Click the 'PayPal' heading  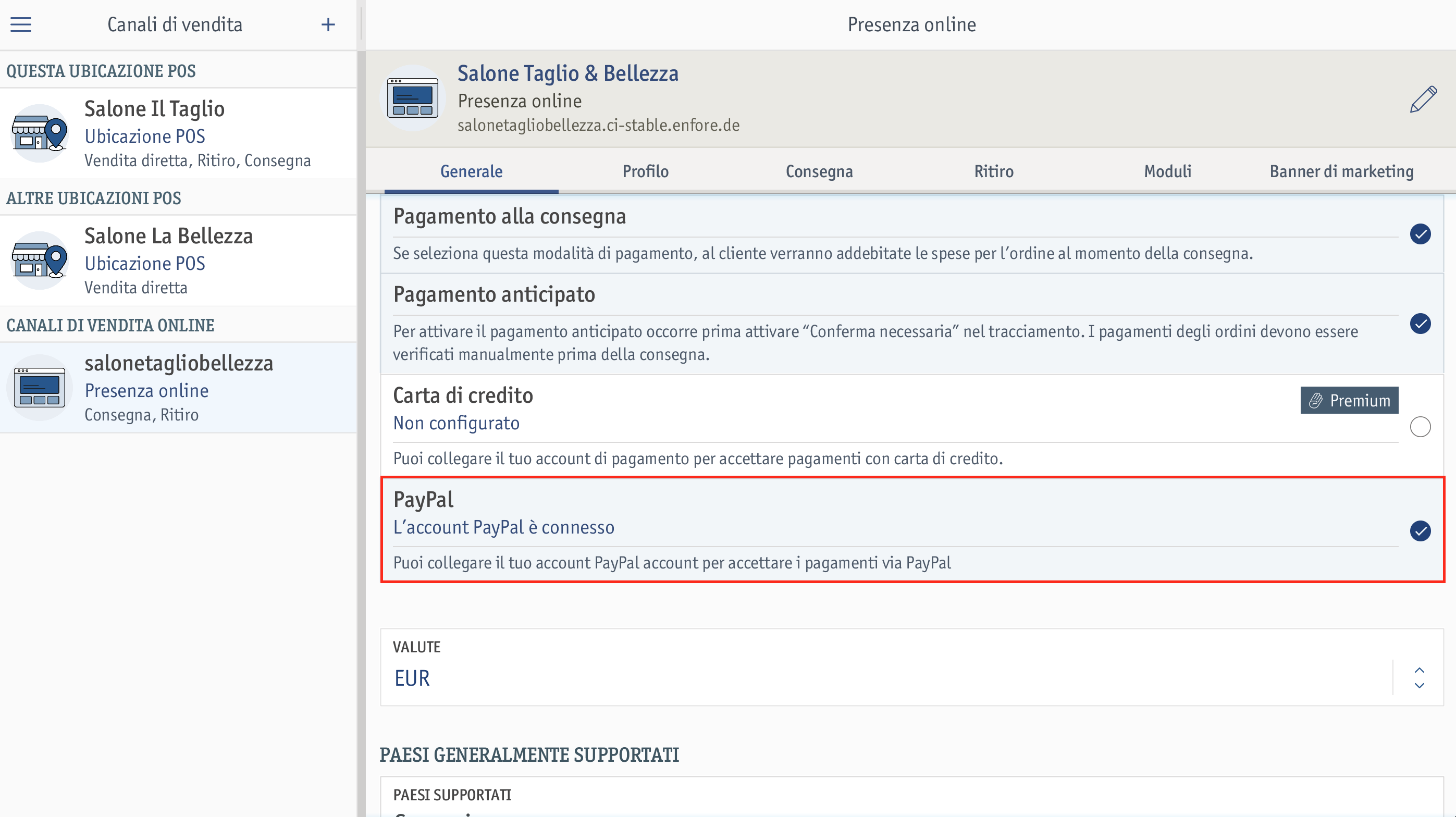[423, 500]
